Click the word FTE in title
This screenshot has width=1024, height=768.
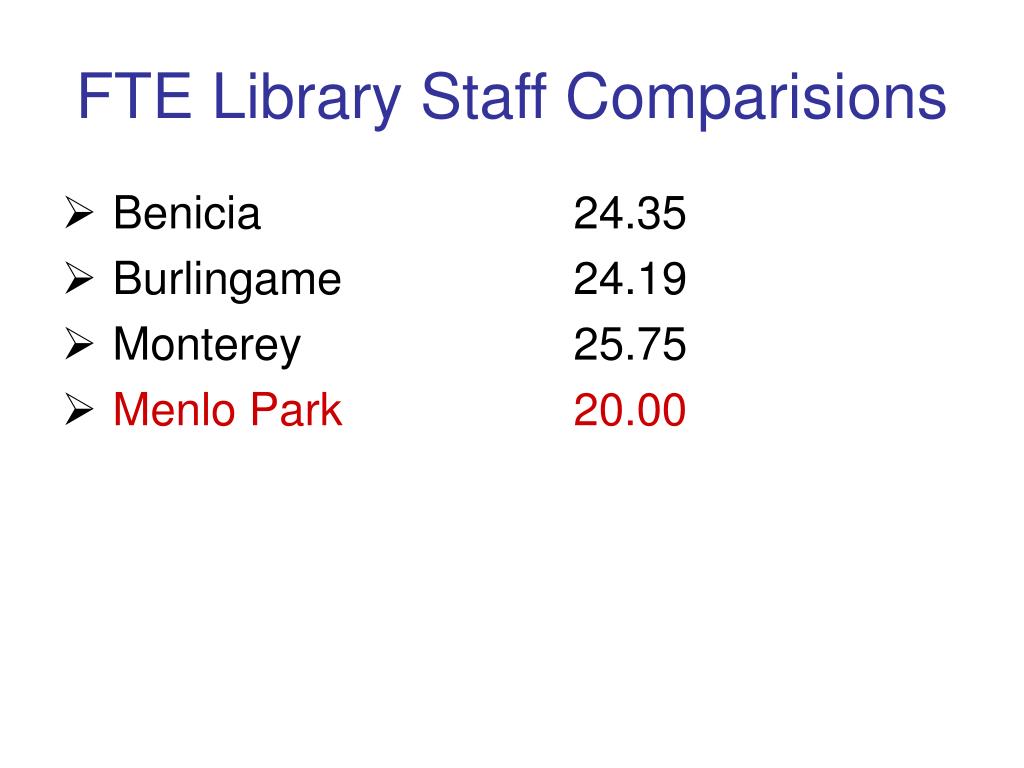click(135, 96)
